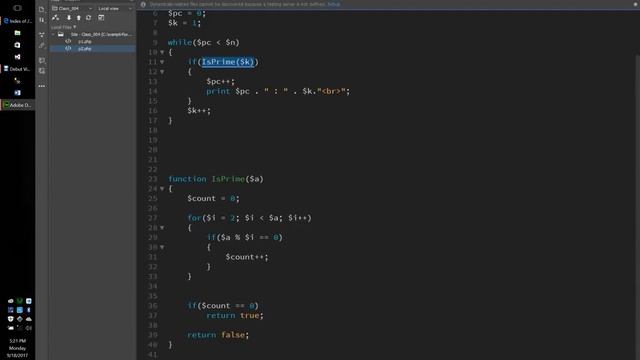Image resolution: width=640 pixels, height=360 pixels.
Task: Open the Store taskbar icon
Action: 17,45
